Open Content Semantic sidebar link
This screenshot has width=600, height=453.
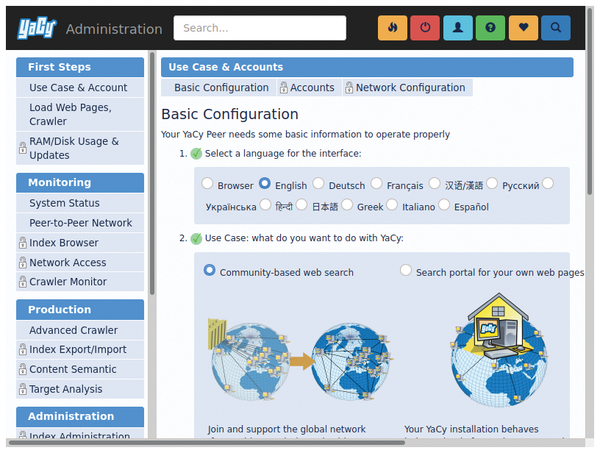click(x=80, y=370)
